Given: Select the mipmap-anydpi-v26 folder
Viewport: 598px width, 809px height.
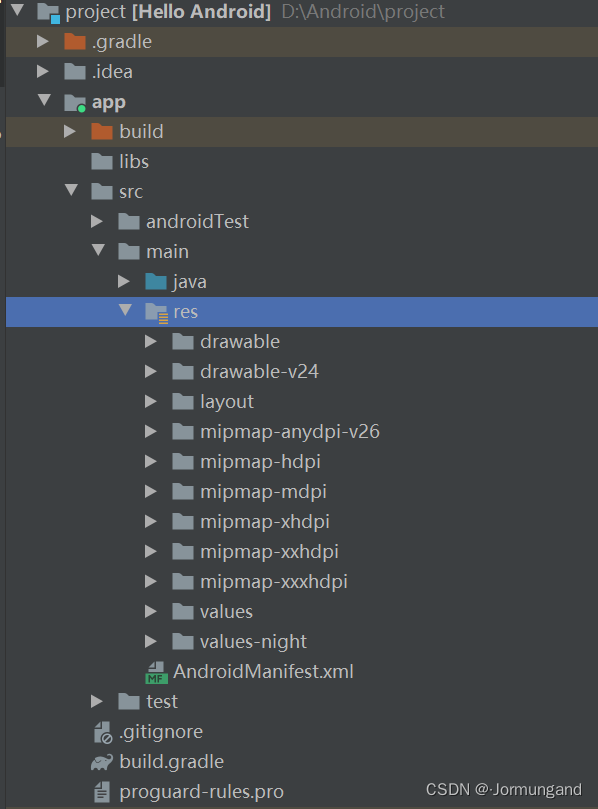Looking at the screenshot, I should [290, 432].
